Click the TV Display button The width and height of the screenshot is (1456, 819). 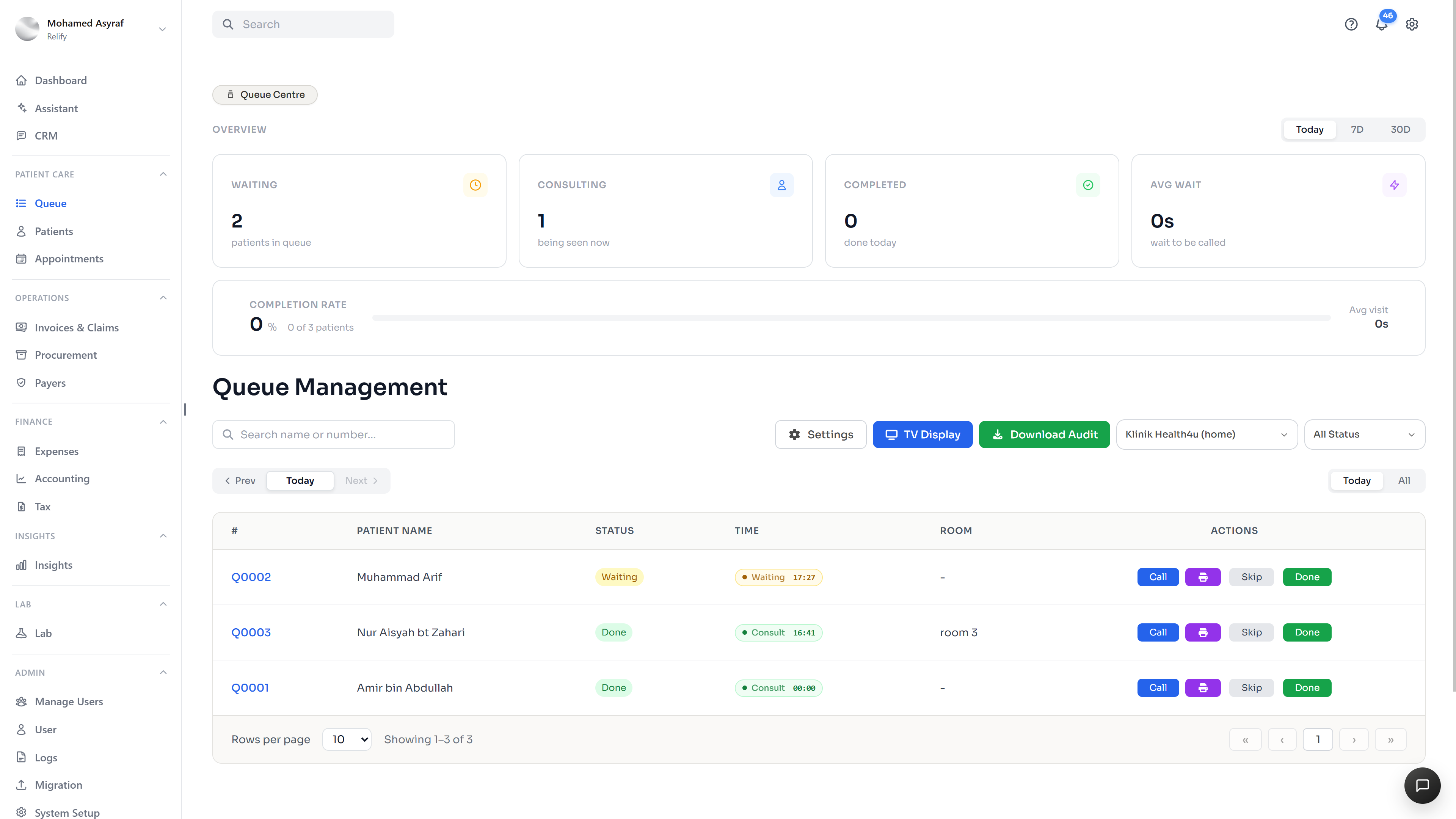(923, 434)
